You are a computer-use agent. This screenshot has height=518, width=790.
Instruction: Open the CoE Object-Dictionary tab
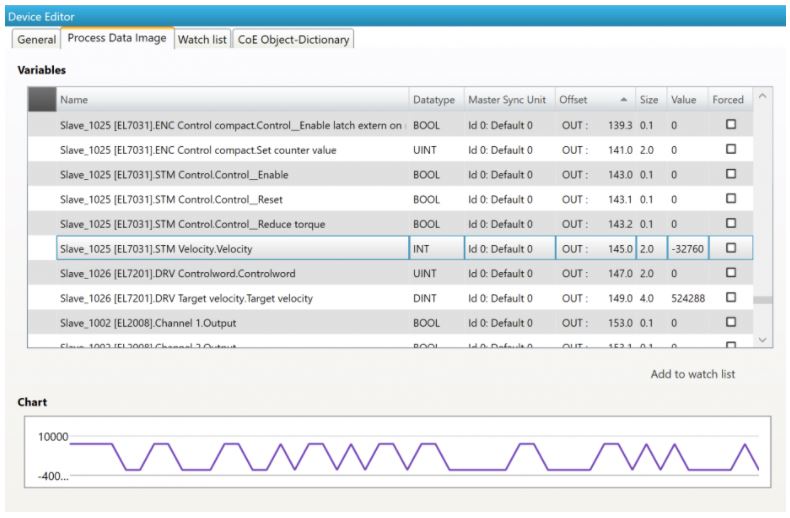[x=295, y=39]
